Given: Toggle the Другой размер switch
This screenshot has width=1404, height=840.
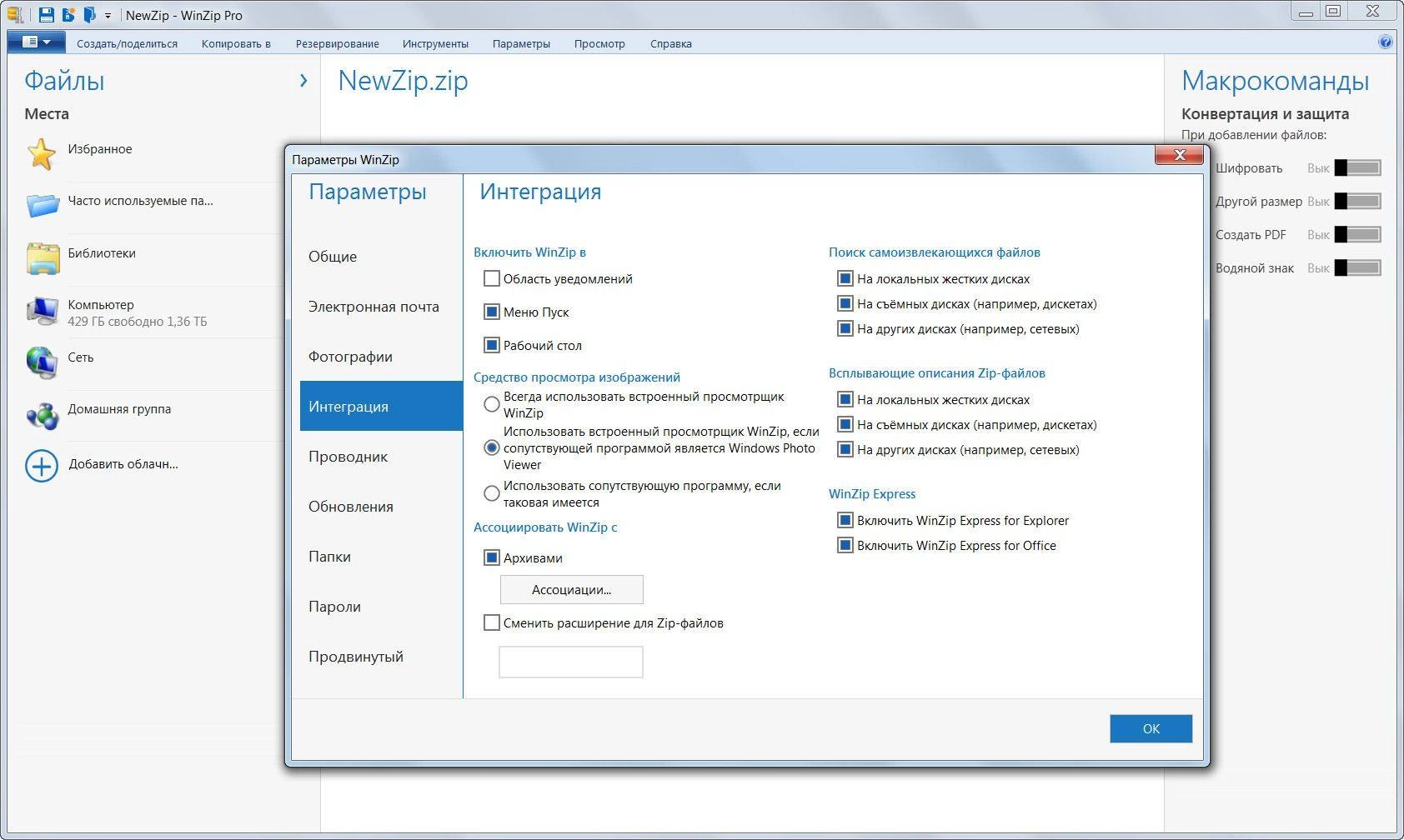Looking at the screenshot, I should pyautogui.click(x=1358, y=201).
